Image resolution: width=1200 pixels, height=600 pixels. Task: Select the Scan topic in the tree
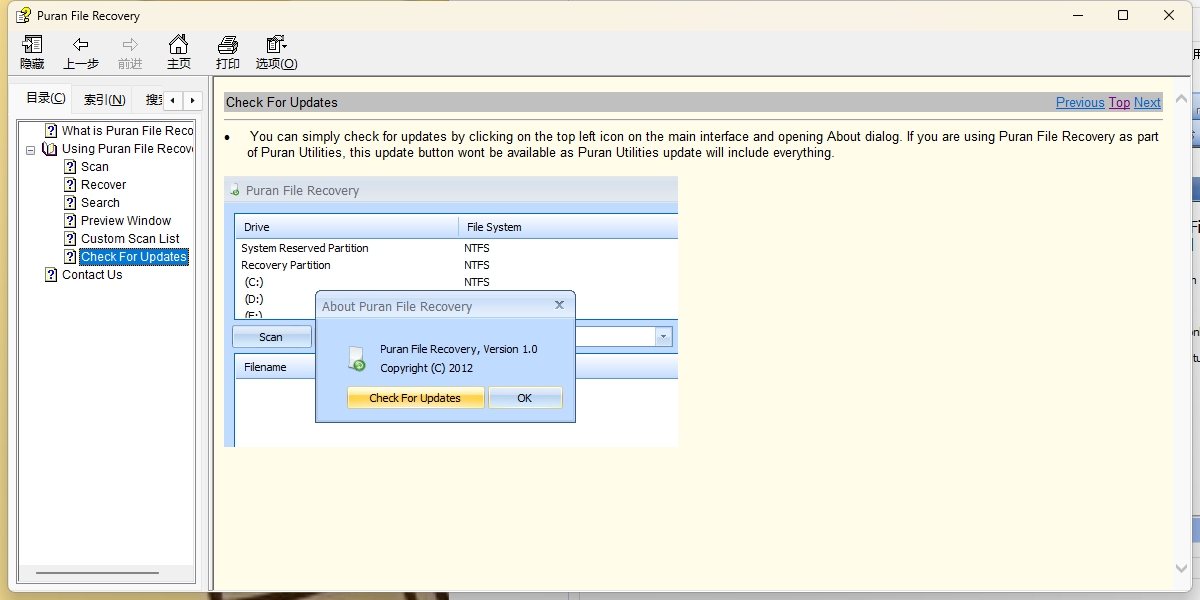point(95,167)
